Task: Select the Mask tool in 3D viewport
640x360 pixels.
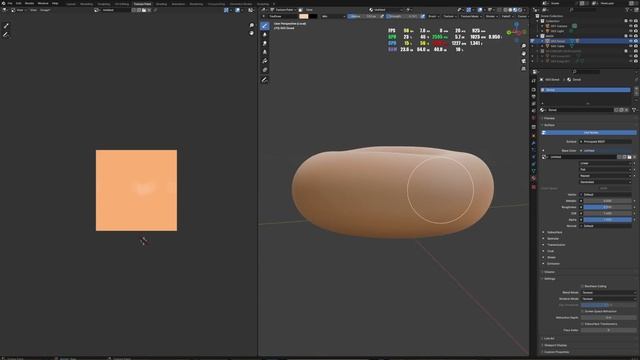Action: [265, 70]
